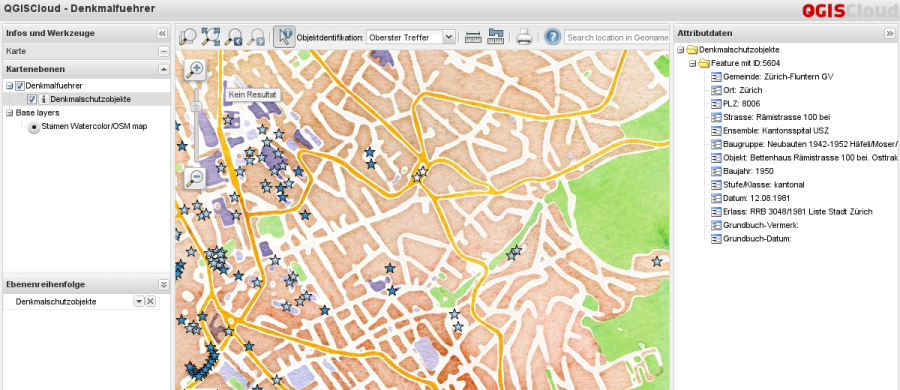The width and height of the screenshot is (900, 390).
Task: Collapse the Kartenebenen panel section
Action: coord(164,69)
